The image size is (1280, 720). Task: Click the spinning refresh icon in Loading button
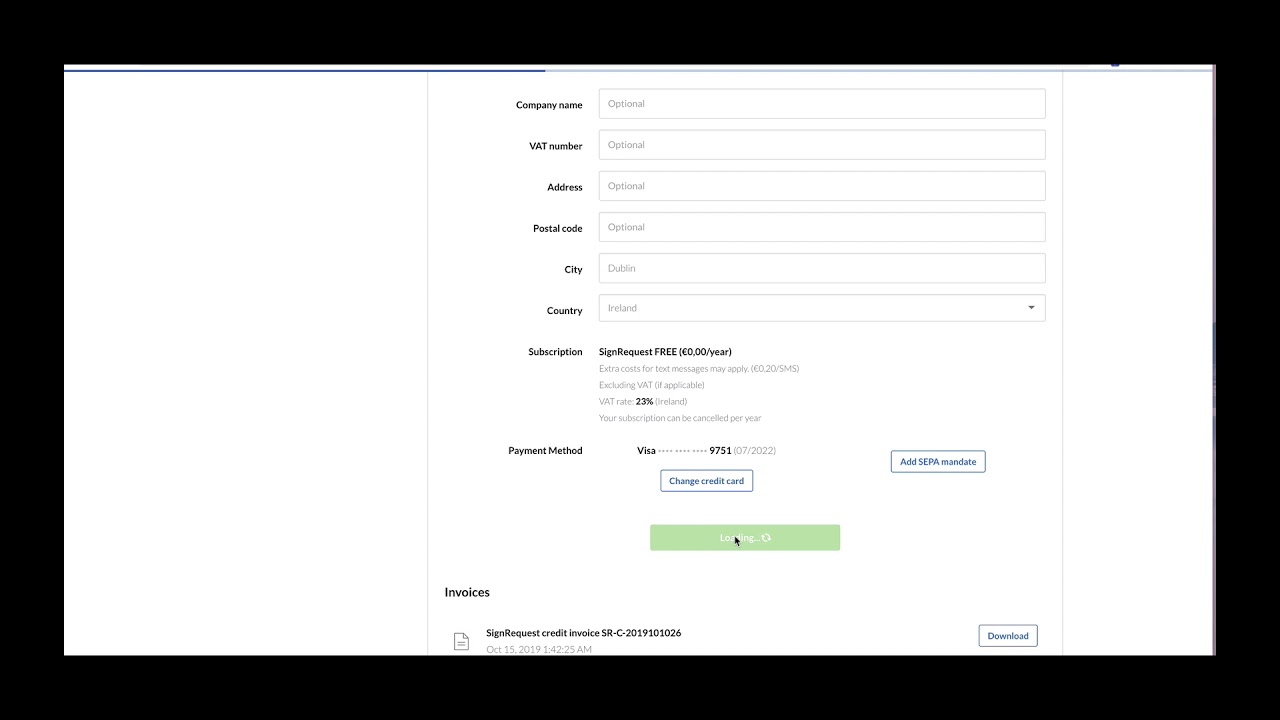[x=767, y=538]
